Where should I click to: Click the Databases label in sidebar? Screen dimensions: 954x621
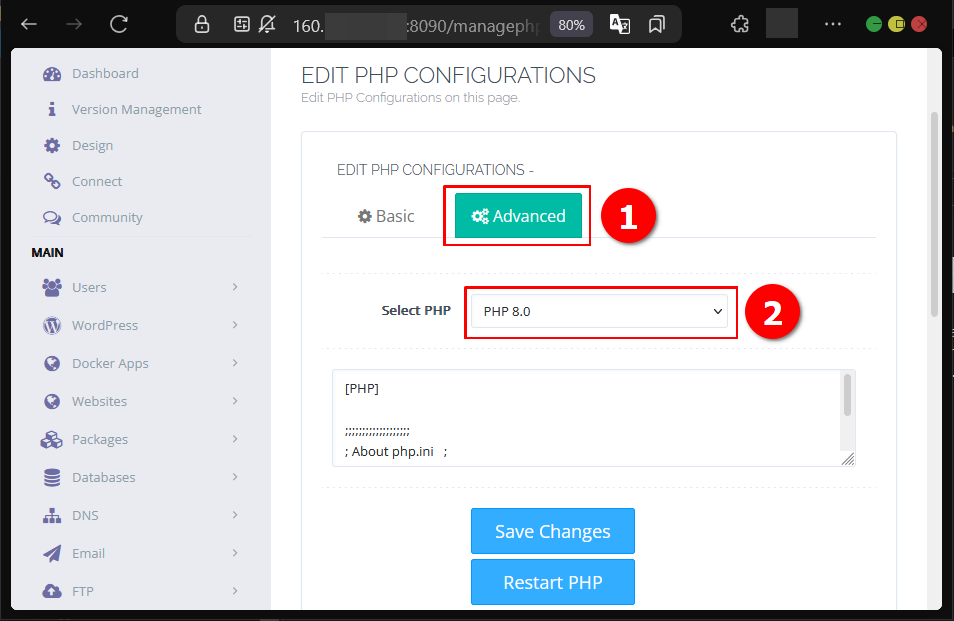(103, 477)
